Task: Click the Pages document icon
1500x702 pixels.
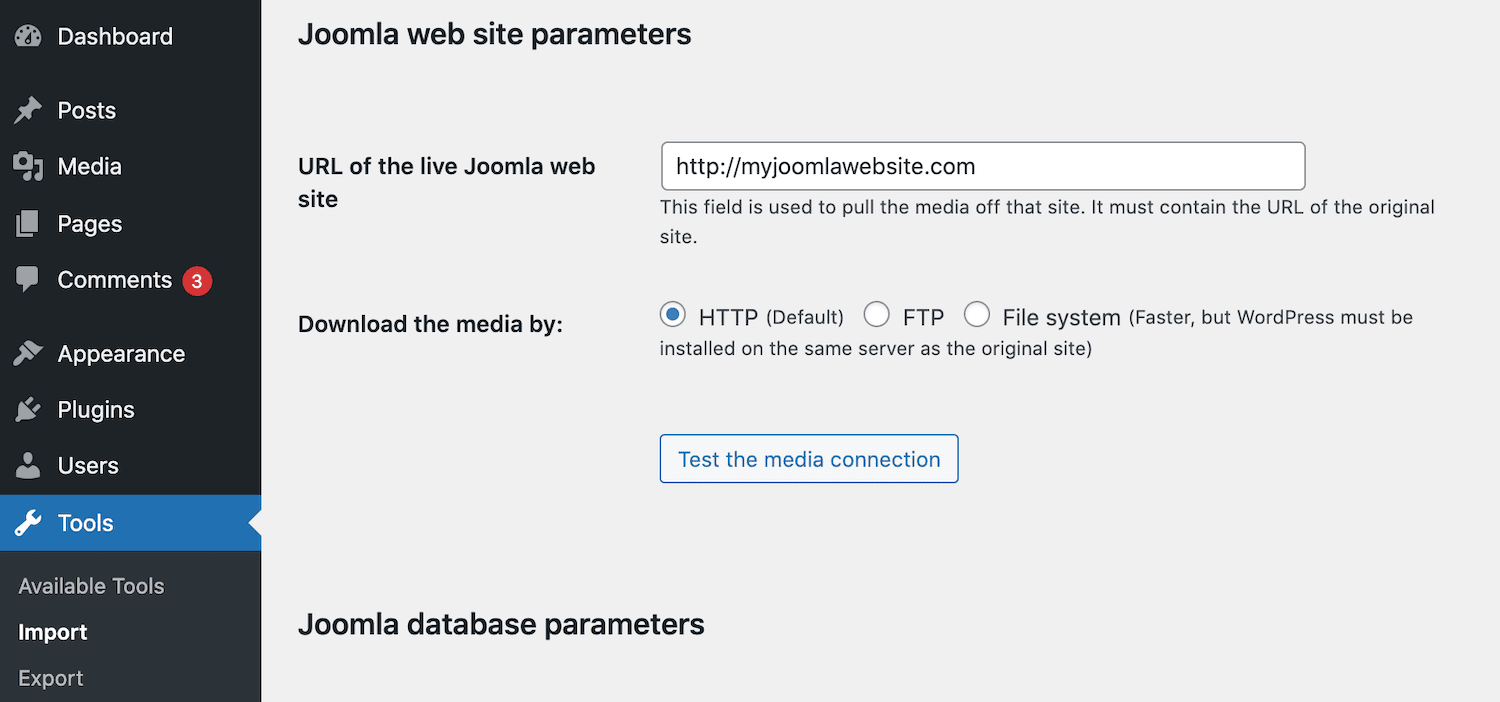Action: click(x=27, y=224)
